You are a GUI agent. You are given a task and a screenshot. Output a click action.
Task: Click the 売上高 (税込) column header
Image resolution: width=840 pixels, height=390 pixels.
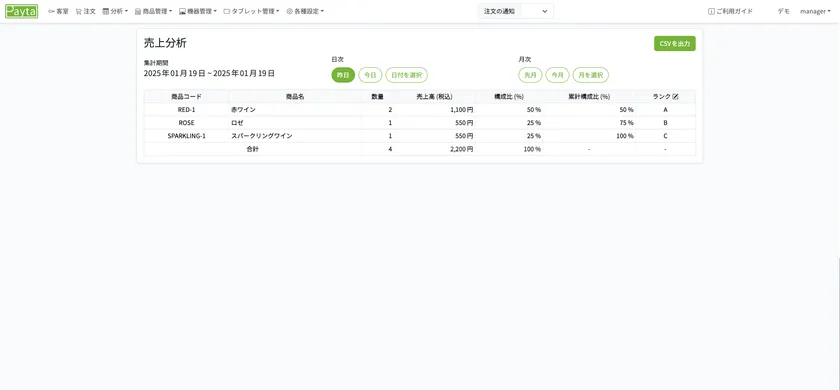click(434, 97)
